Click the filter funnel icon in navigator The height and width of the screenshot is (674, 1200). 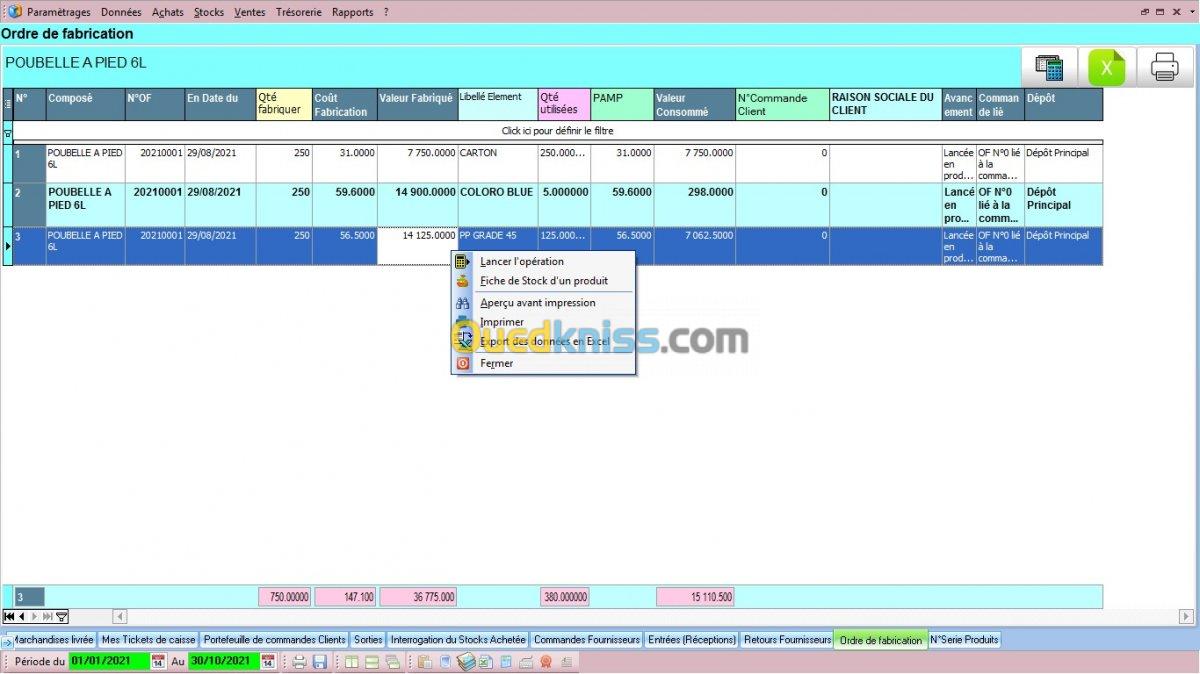click(62, 617)
